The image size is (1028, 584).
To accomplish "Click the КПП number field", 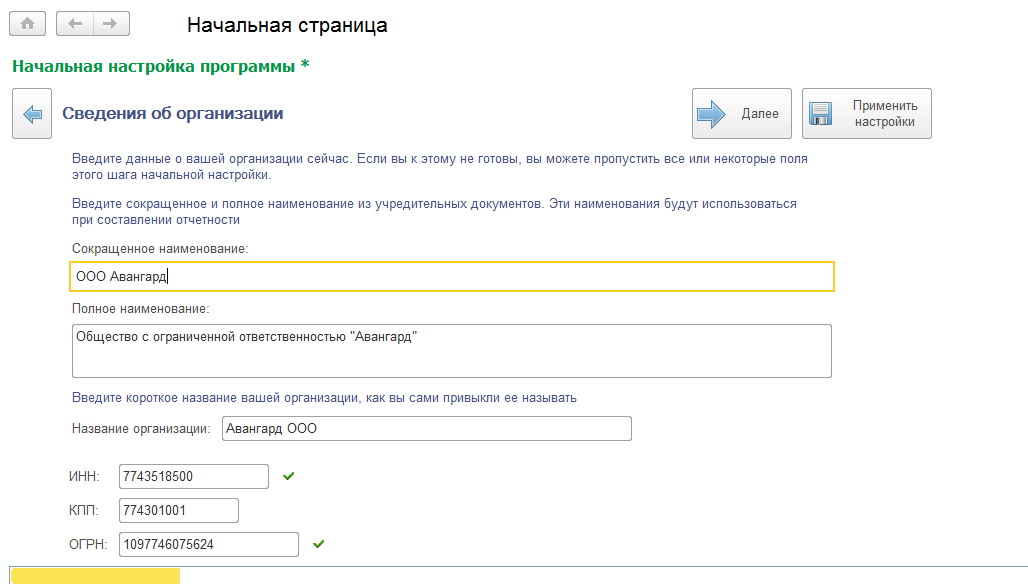I will (x=178, y=511).
